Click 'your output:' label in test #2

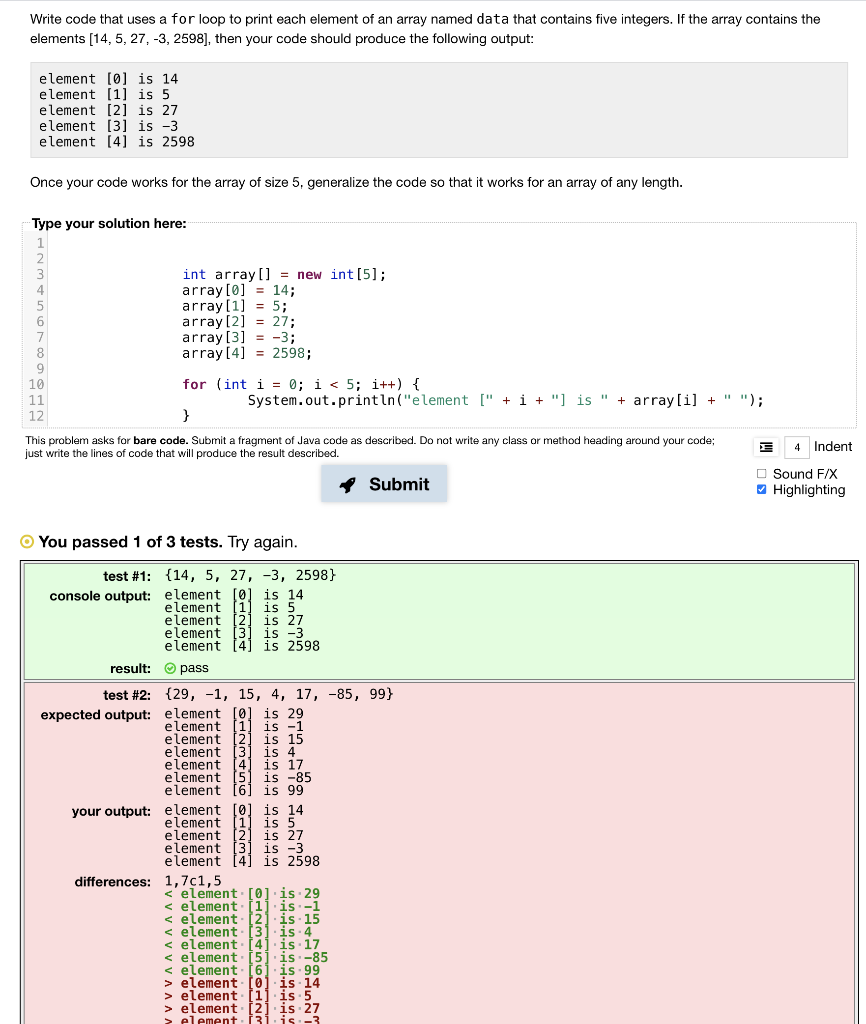111,811
